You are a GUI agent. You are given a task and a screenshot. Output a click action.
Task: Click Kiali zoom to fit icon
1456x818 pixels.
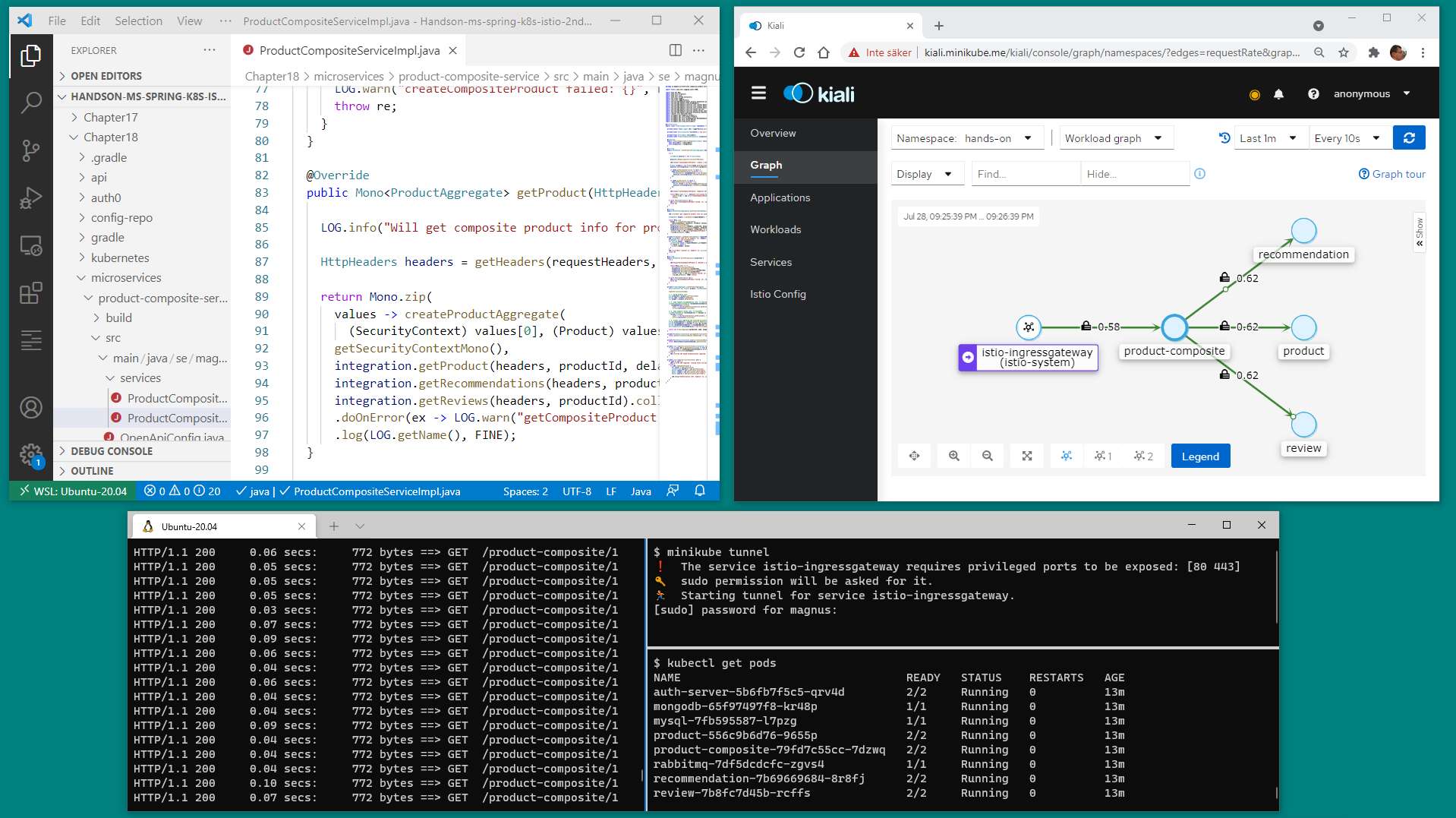(x=1026, y=456)
